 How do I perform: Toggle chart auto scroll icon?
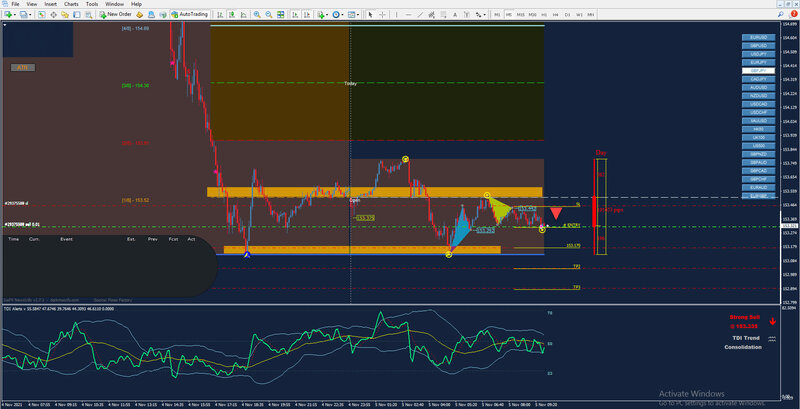pyautogui.click(x=295, y=14)
